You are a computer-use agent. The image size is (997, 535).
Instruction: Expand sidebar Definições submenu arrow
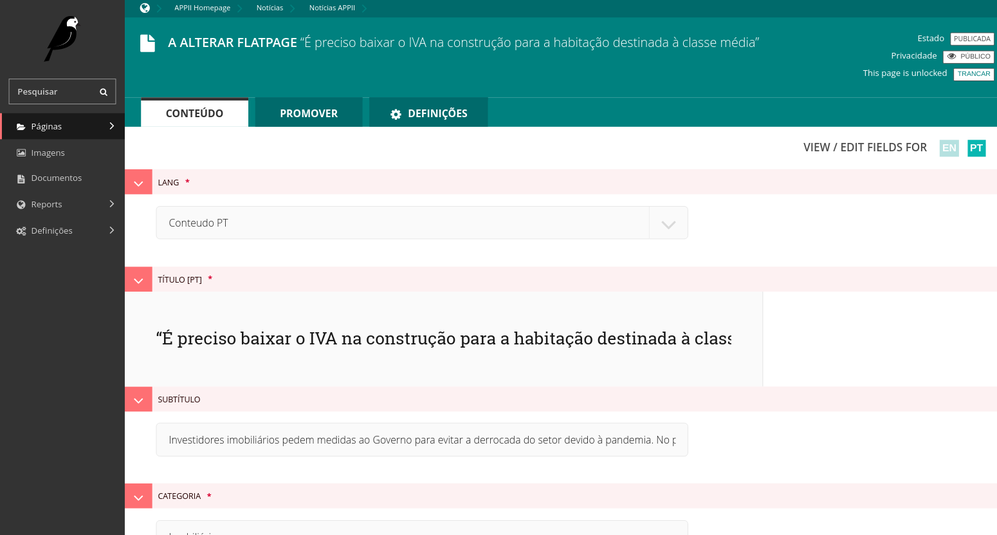tap(111, 230)
